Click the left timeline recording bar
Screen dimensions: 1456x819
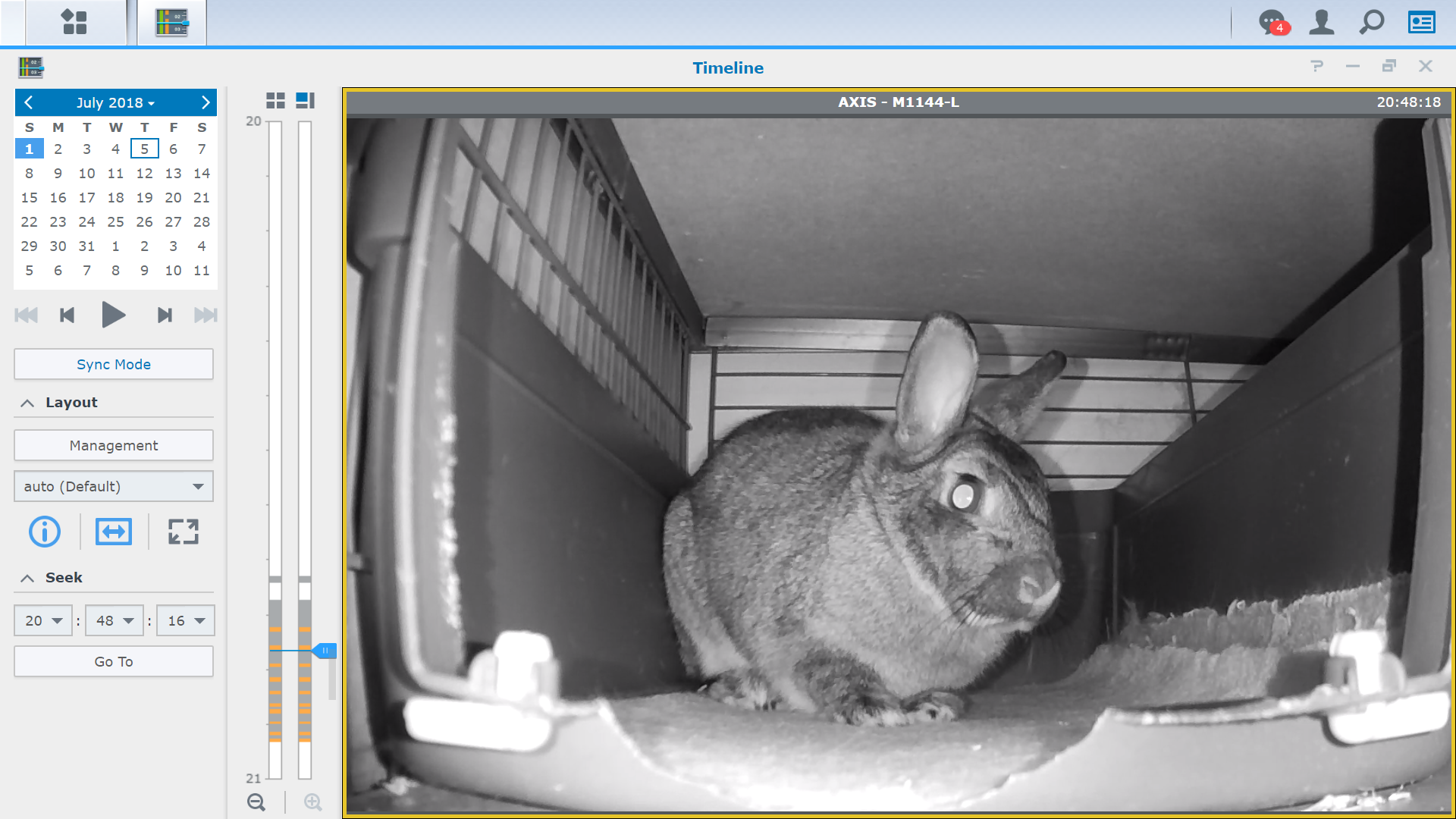[x=275, y=450]
